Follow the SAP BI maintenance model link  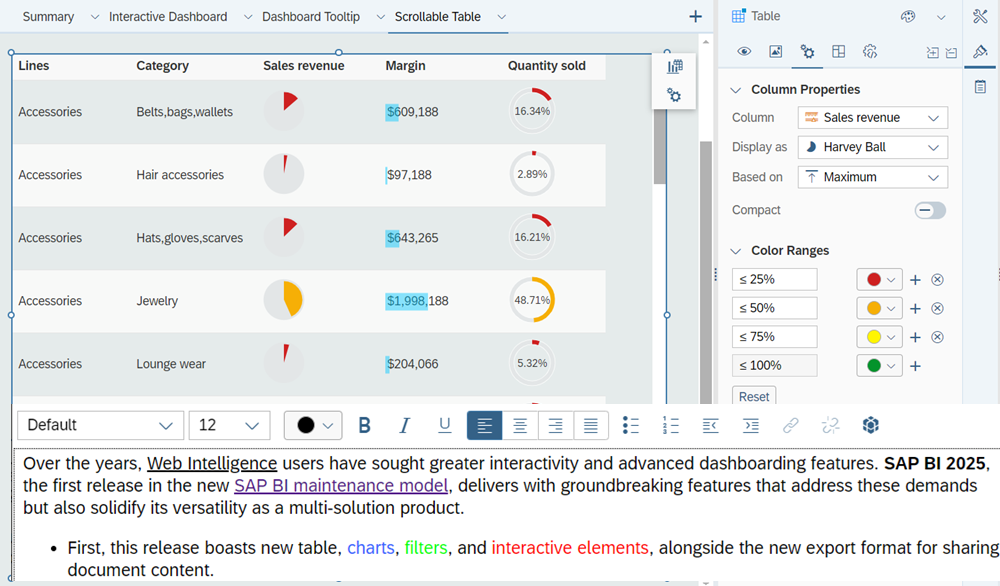coord(341,486)
